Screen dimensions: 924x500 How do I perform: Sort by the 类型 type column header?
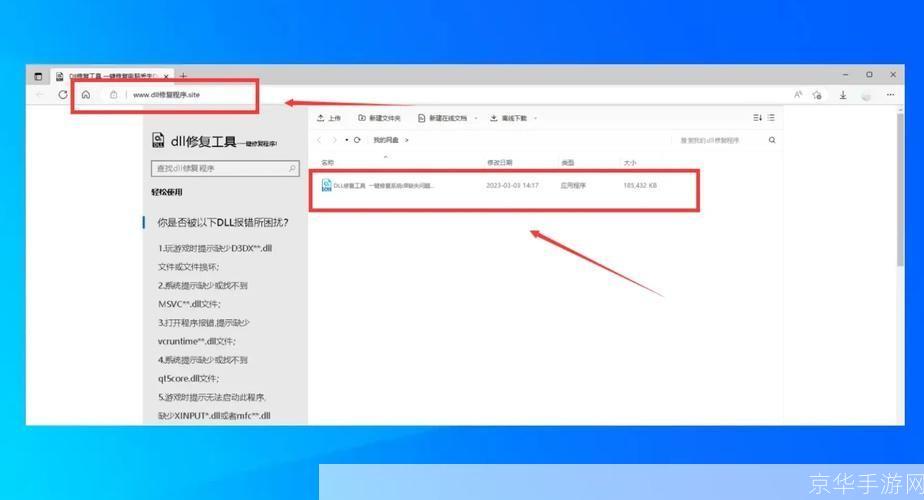tap(567, 162)
